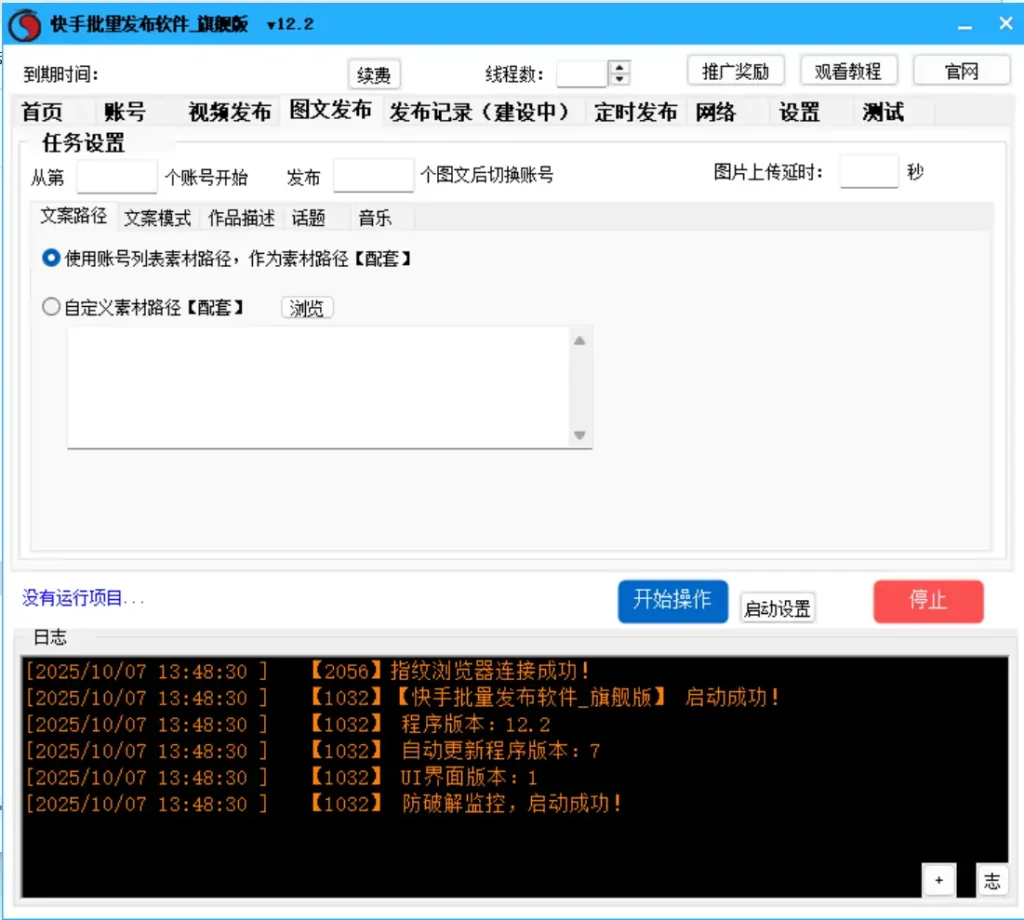Increase thread count with up arrow
The image size is (1024, 920).
point(620,68)
